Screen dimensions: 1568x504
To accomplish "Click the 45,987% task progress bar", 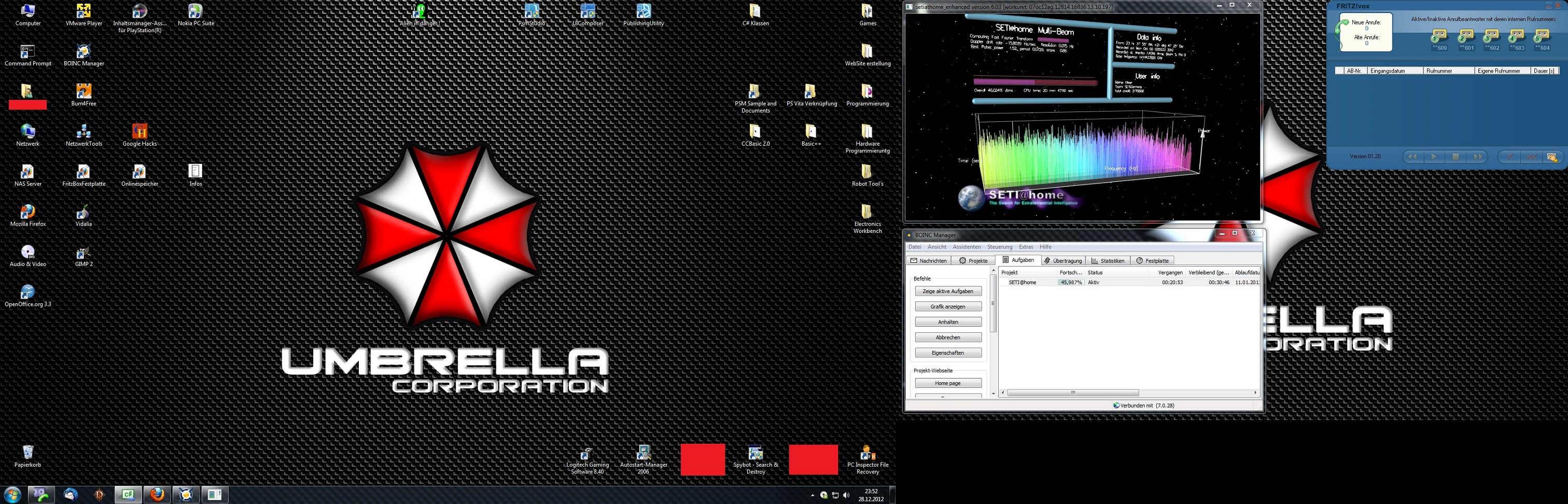I will click(1070, 283).
